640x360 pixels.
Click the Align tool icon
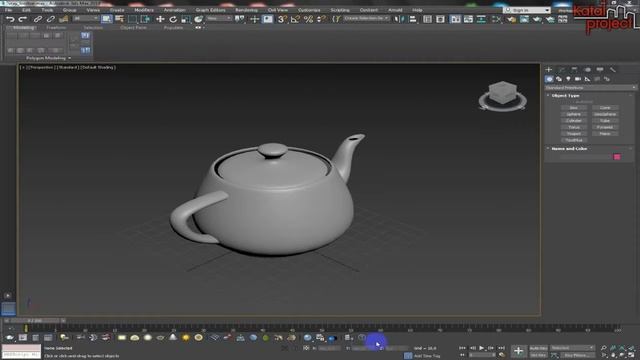coord(413,19)
